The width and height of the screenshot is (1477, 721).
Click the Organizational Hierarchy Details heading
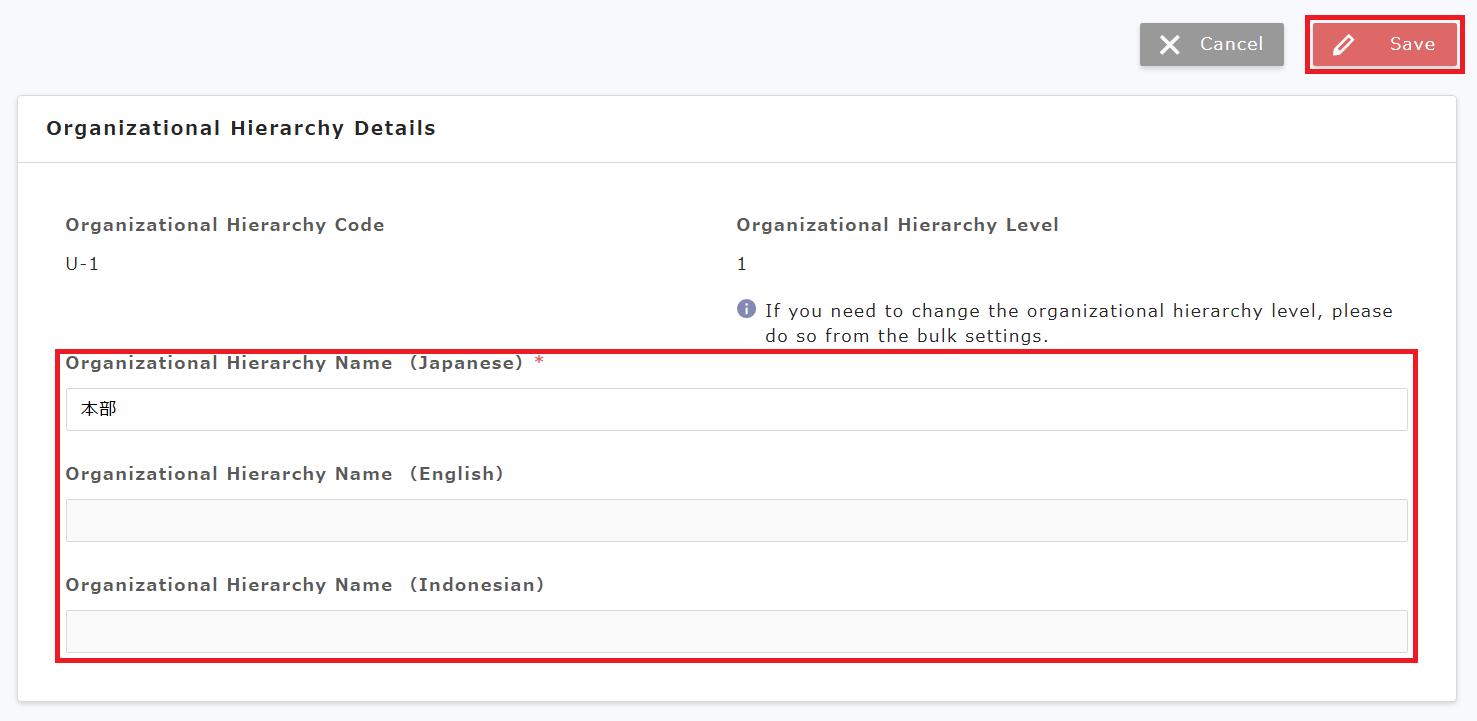pos(241,128)
